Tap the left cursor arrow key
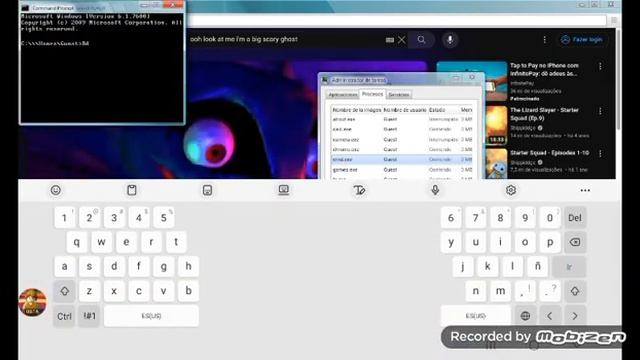640x360 pixels. coord(550,316)
